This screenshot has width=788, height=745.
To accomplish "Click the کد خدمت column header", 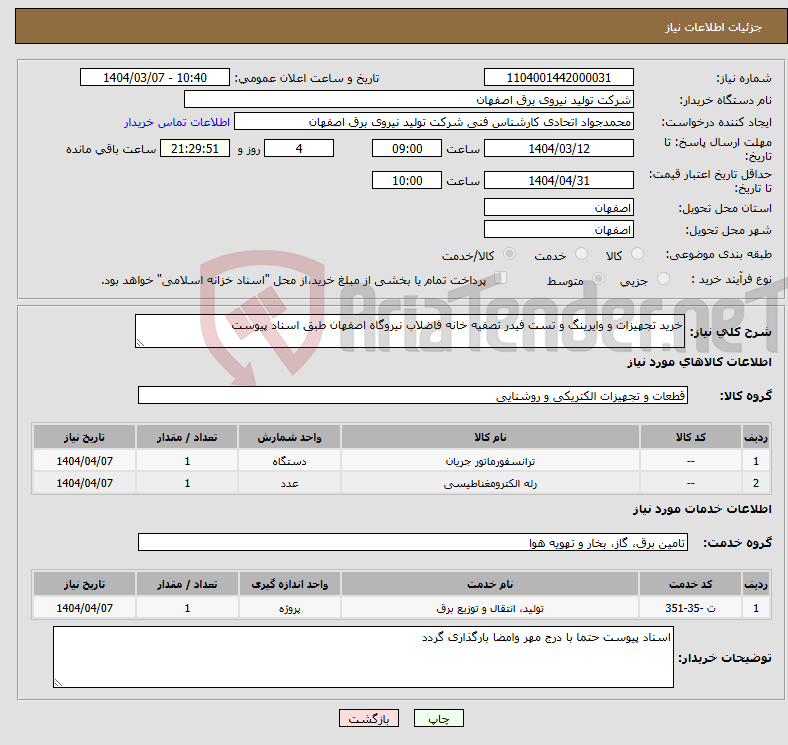I will (x=691, y=584).
